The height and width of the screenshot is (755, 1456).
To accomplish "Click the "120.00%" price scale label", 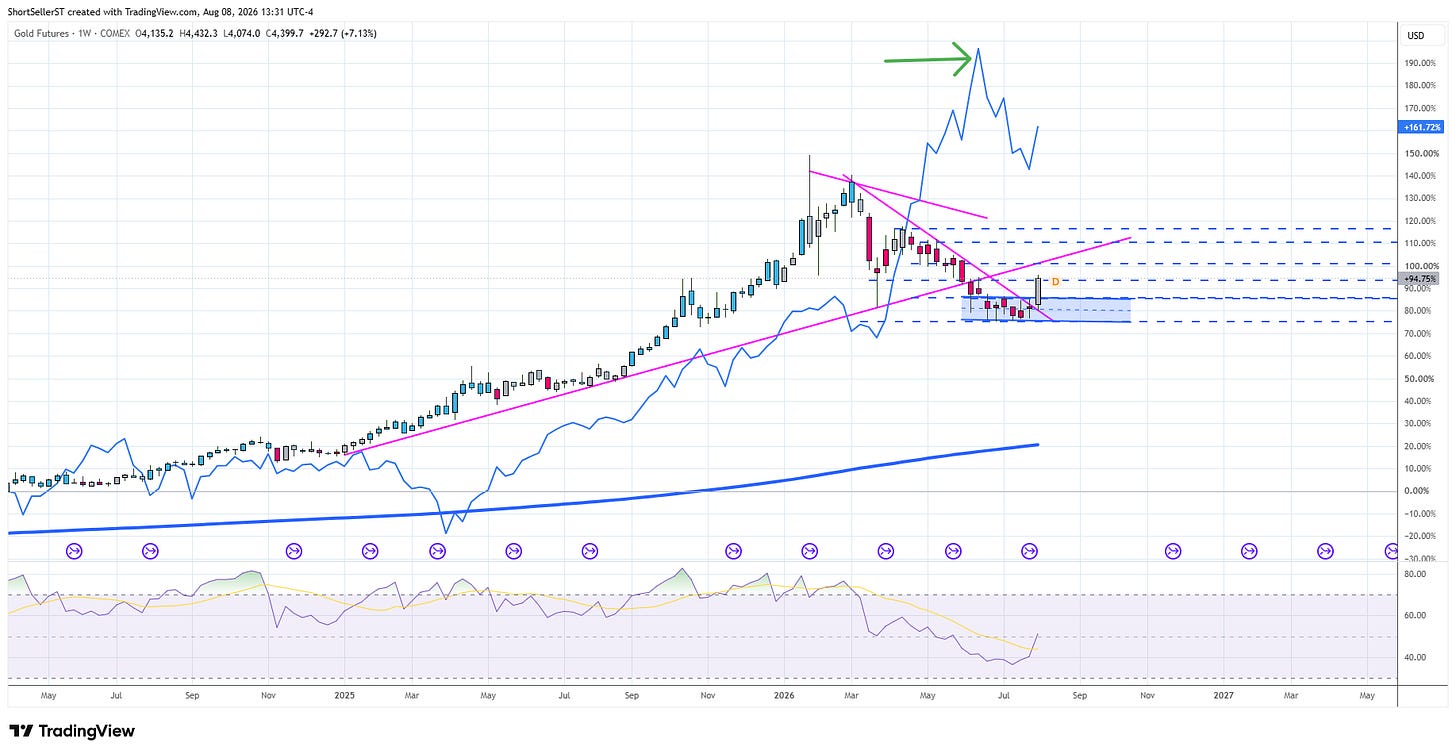I will pyautogui.click(x=1422, y=221).
